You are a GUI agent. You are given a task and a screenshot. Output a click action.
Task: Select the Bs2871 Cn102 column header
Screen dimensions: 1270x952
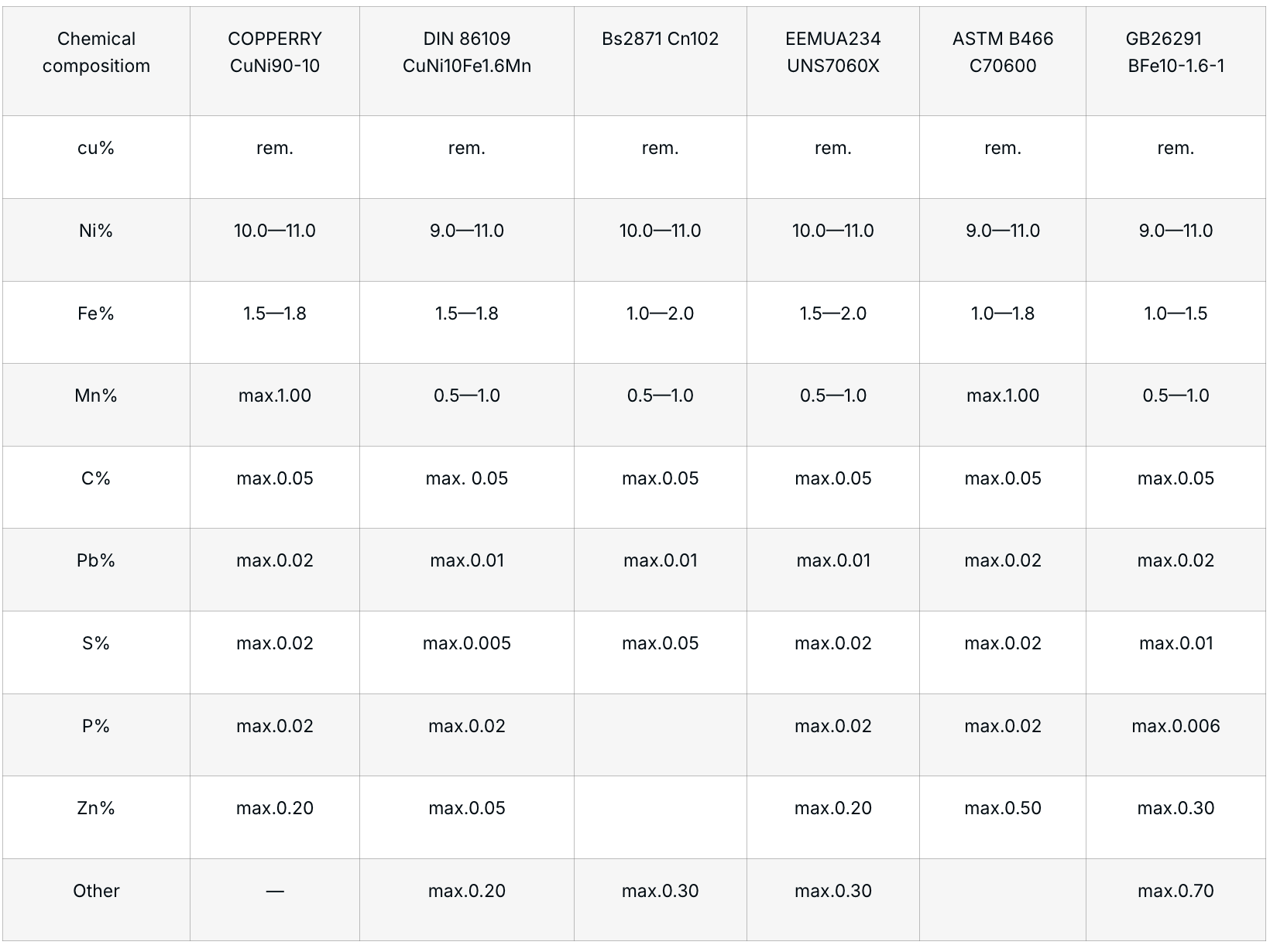pyautogui.click(x=660, y=39)
